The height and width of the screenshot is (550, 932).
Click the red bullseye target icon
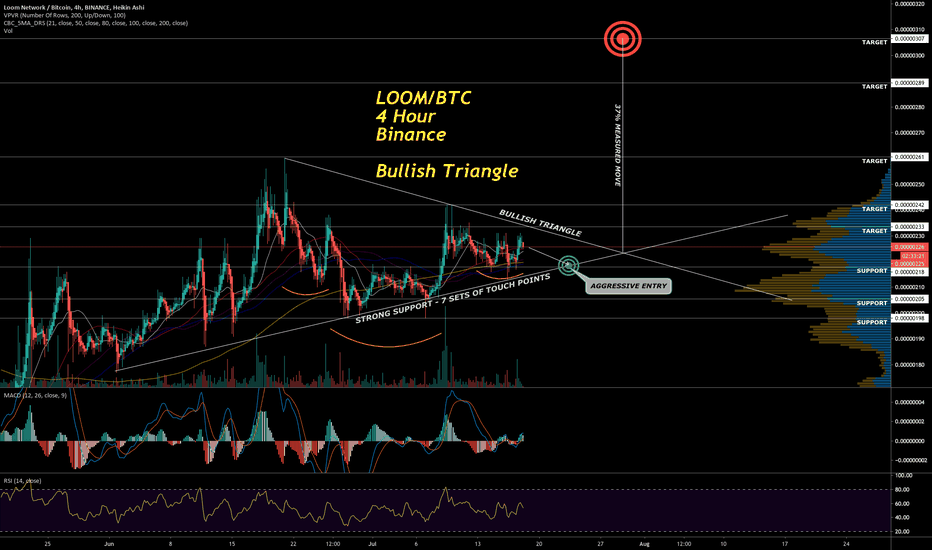[622, 39]
